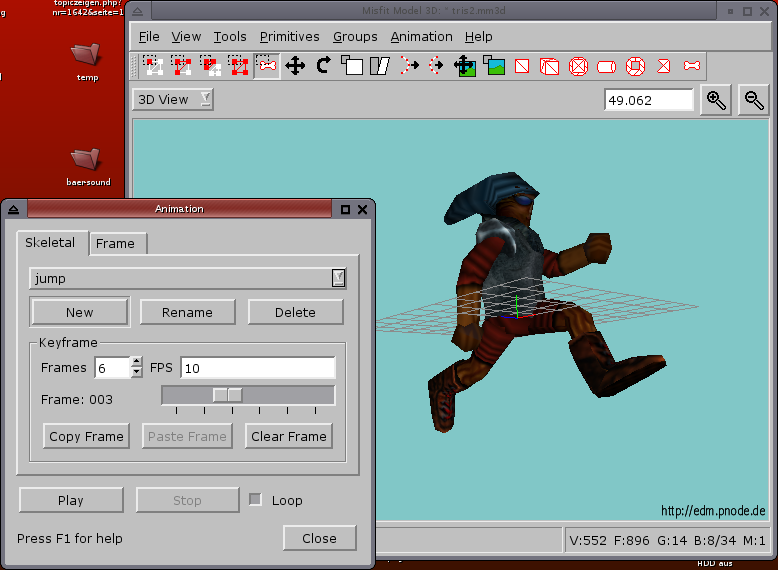The width and height of the screenshot is (778, 570).
Task: Select the Extrude tool
Action: 409,65
